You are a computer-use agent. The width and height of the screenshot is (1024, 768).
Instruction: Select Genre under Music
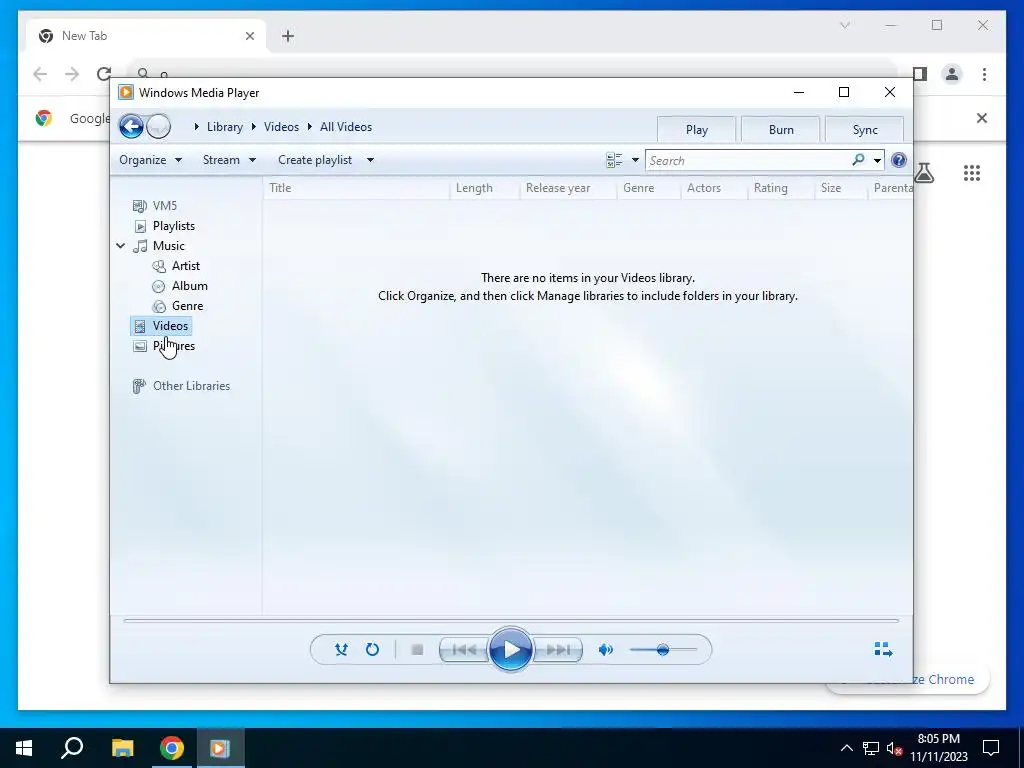point(178,306)
